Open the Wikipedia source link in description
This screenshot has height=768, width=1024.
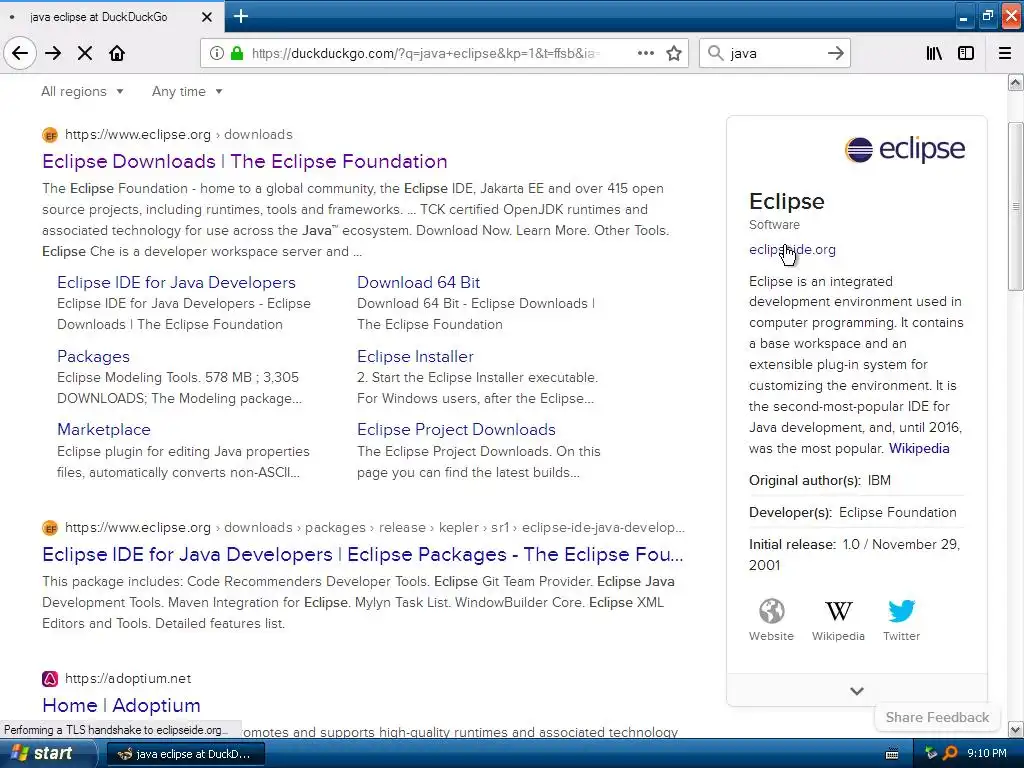919,449
